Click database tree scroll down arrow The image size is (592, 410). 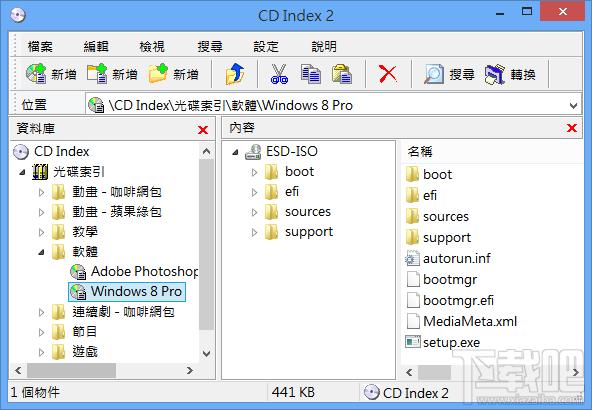click(x=206, y=354)
